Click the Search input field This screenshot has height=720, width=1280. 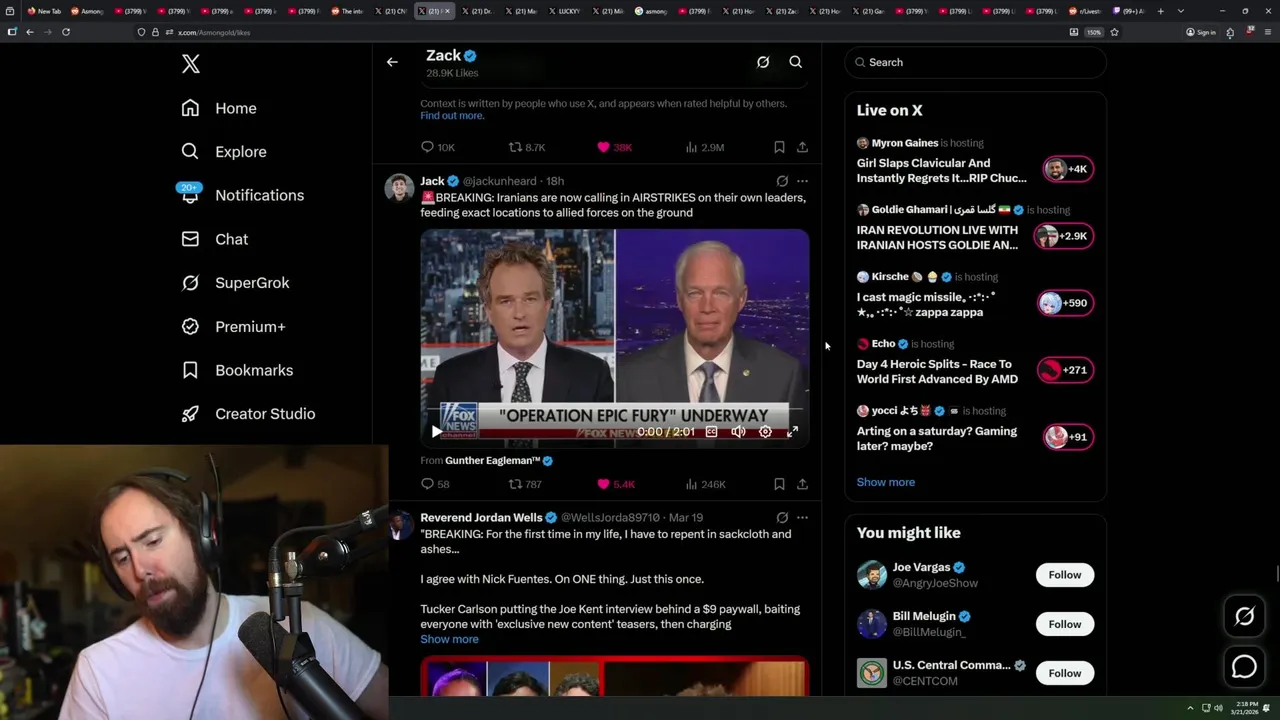[976, 62]
